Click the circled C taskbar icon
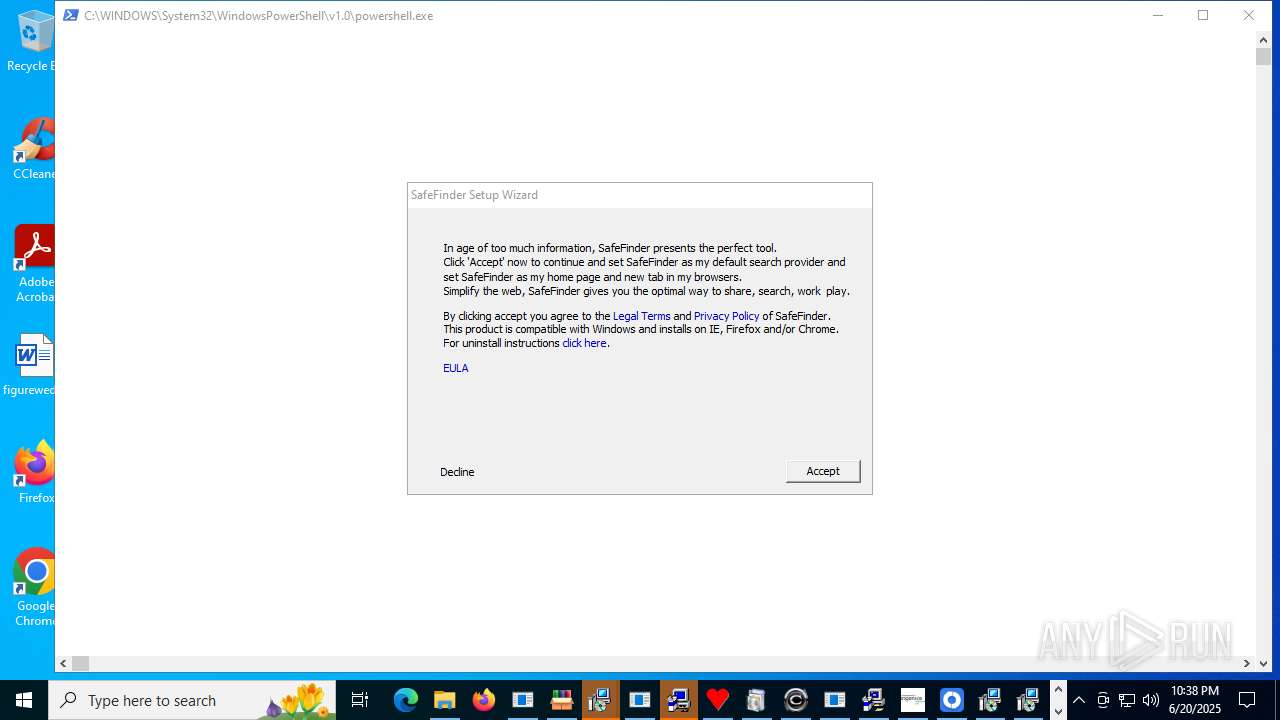Screen dimensions: 1280x720 coord(795,700)
